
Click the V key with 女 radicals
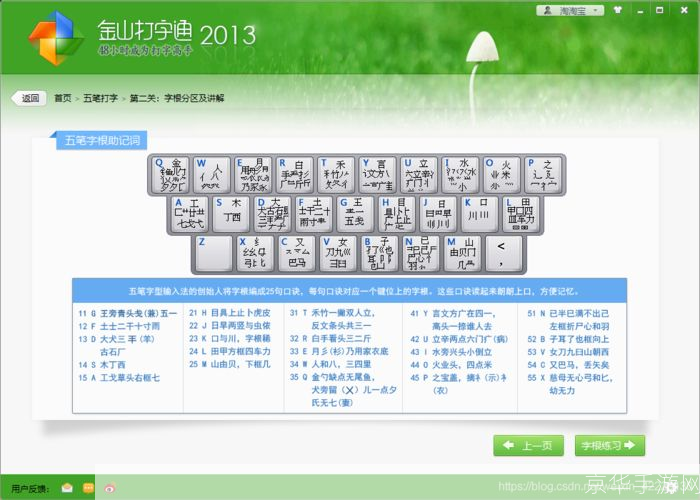(x=338, y=253)
